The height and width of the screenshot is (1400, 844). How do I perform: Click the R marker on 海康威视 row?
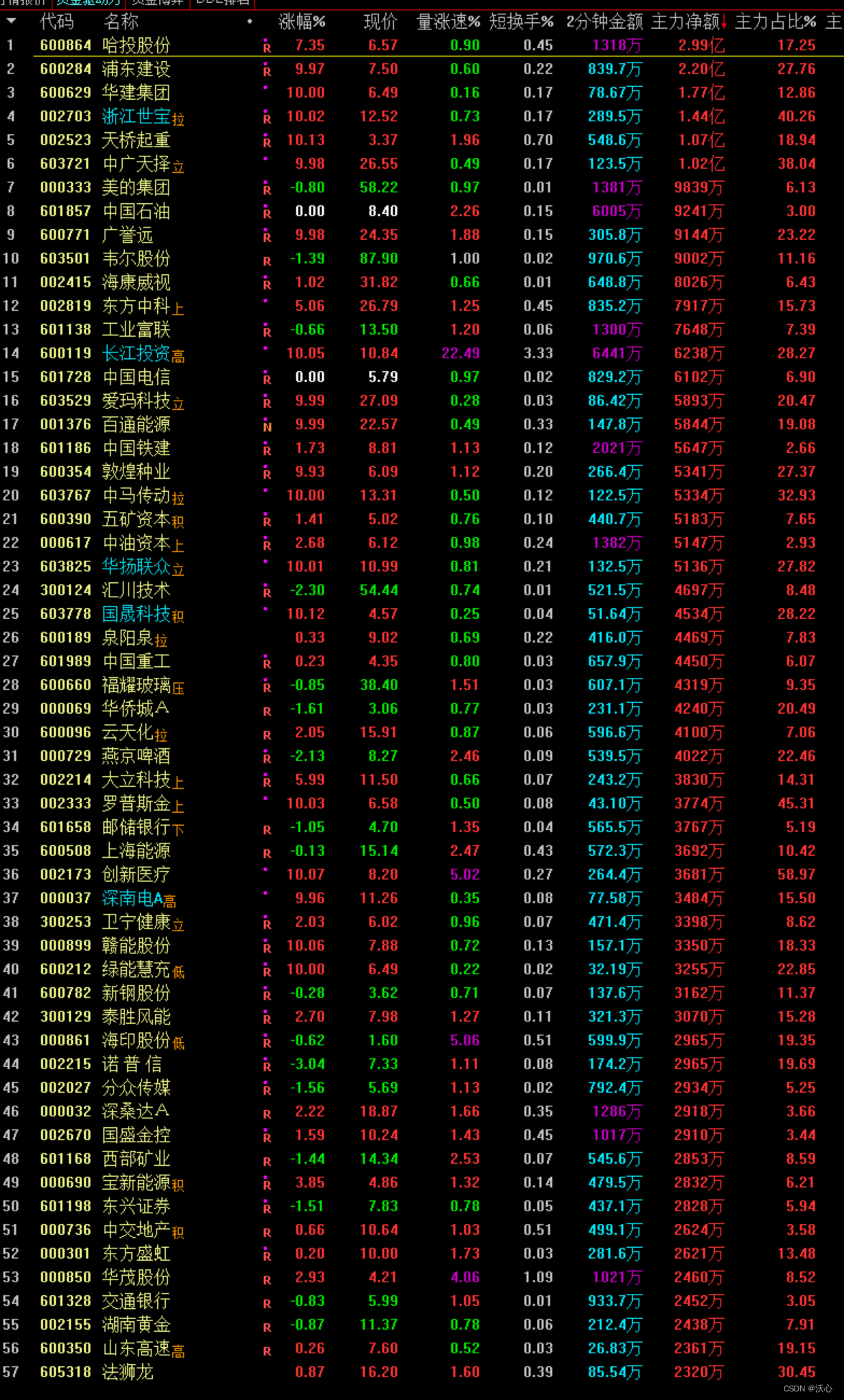[x=267, y=285]
